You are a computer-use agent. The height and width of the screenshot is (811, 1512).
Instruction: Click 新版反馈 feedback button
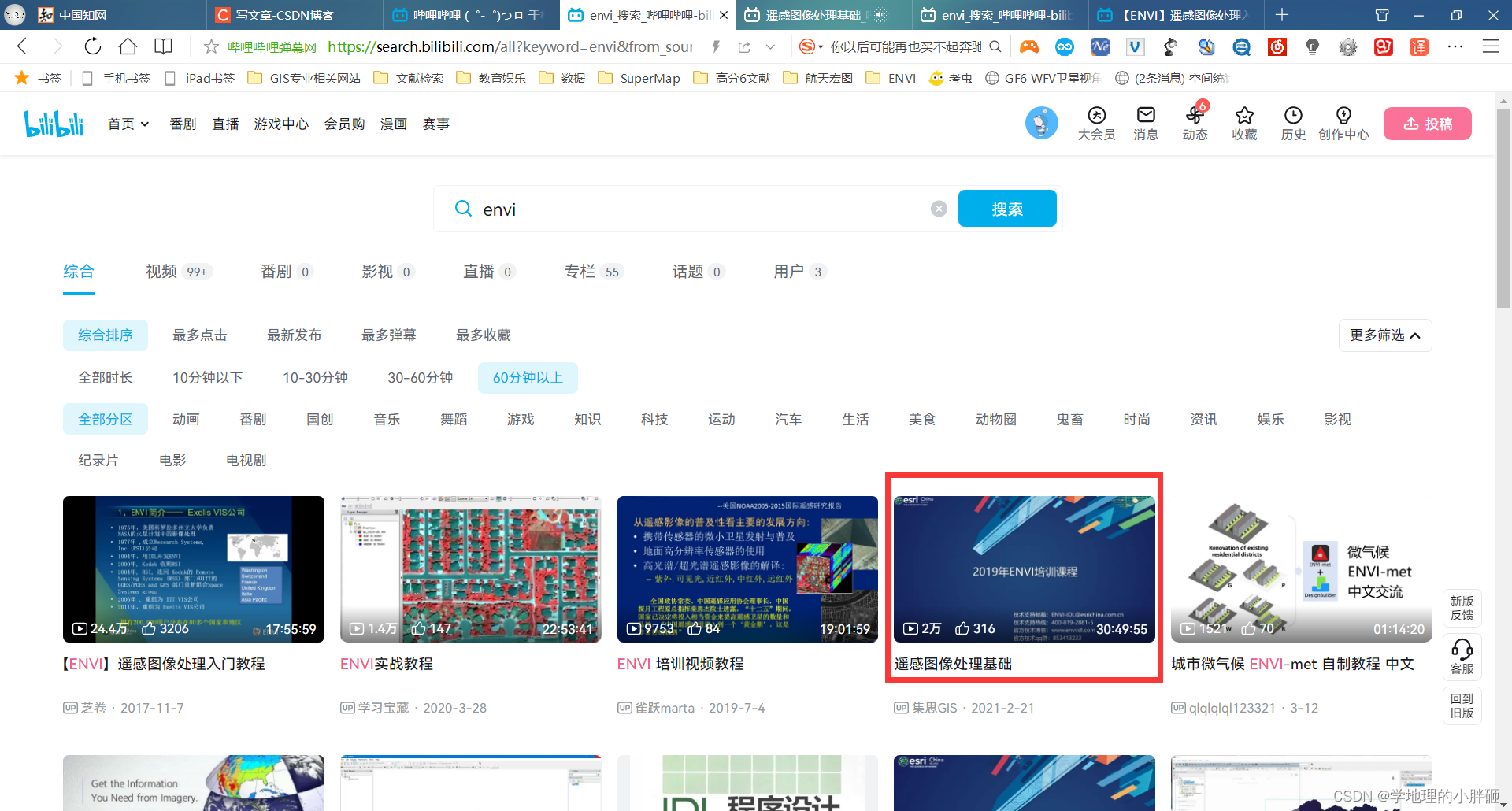[x=1462, y=608]
